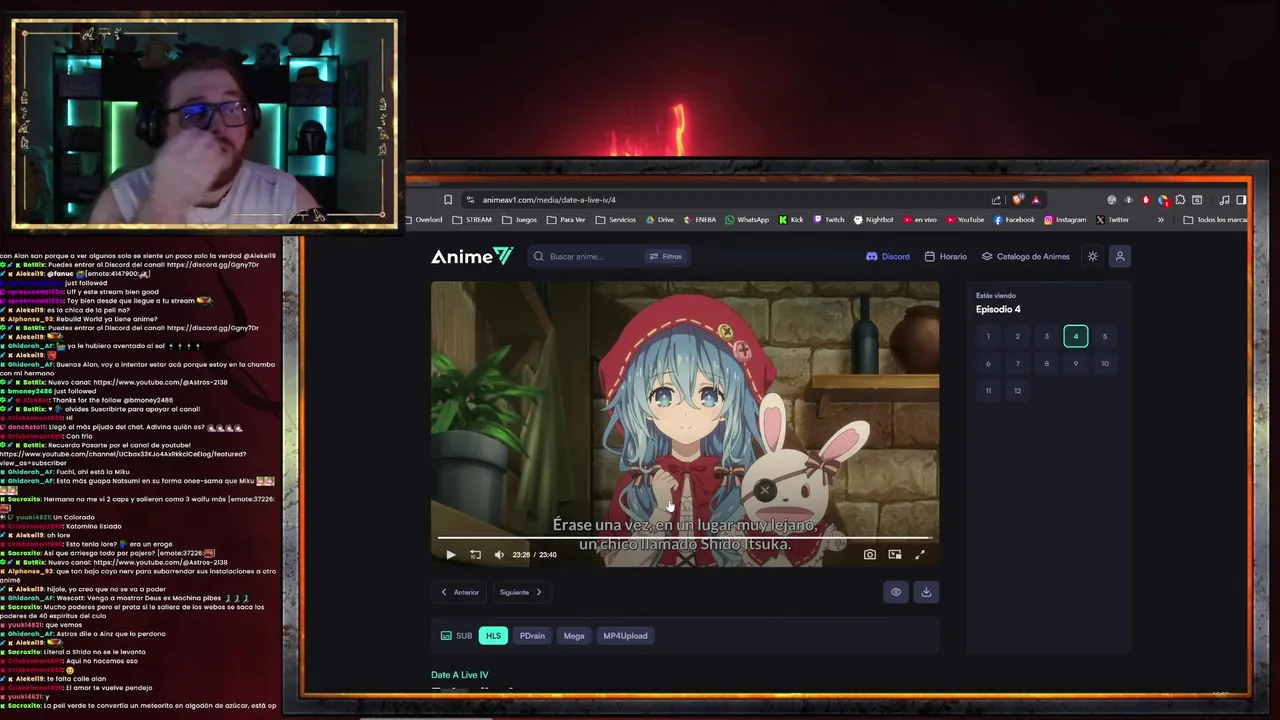Go to the Siguiente episode

[x=521, y=592]
